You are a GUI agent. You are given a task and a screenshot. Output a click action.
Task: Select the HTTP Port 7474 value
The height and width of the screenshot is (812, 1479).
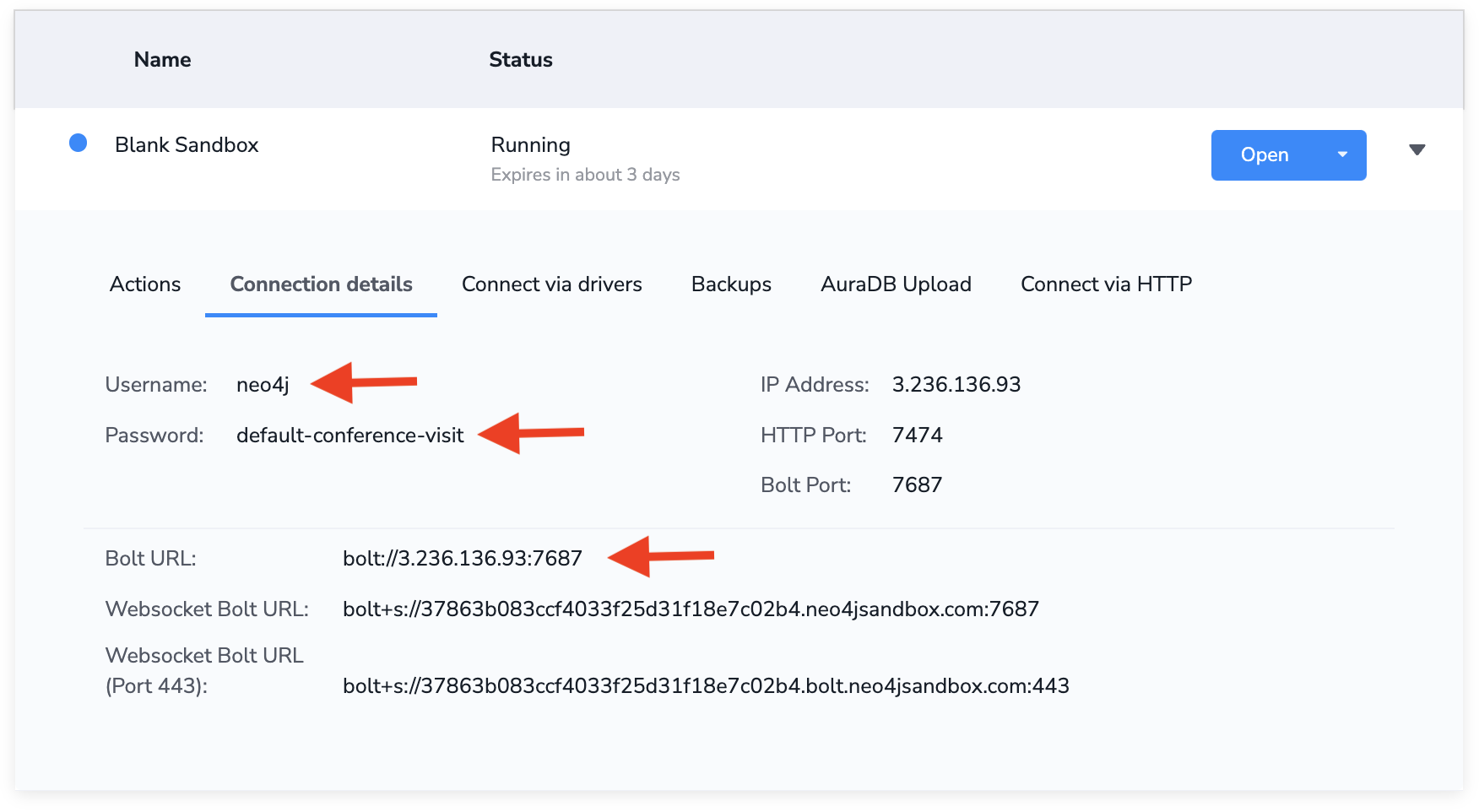click(918, 435)
